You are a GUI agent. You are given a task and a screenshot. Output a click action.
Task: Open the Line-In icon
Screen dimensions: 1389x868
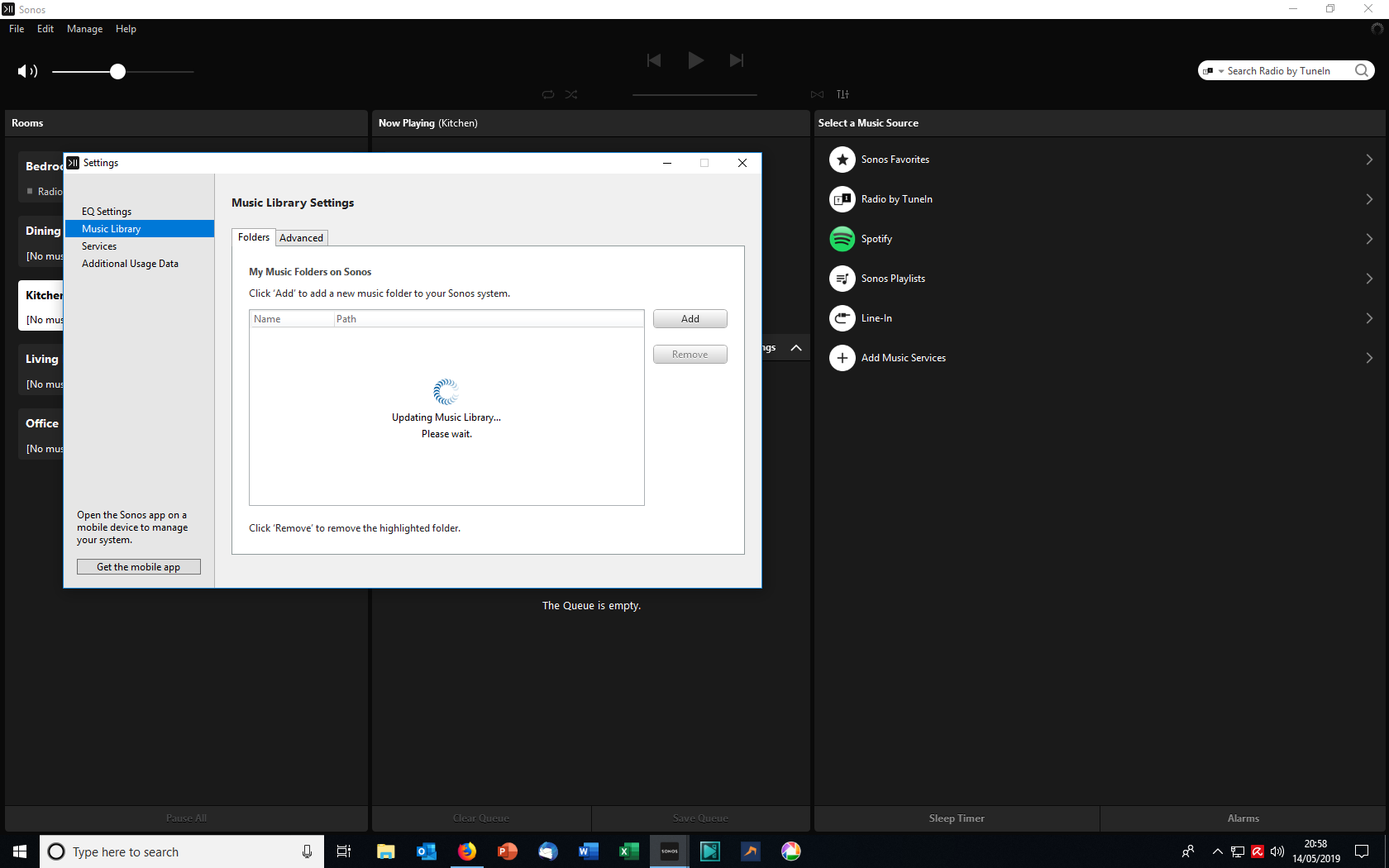coord(842,318)
